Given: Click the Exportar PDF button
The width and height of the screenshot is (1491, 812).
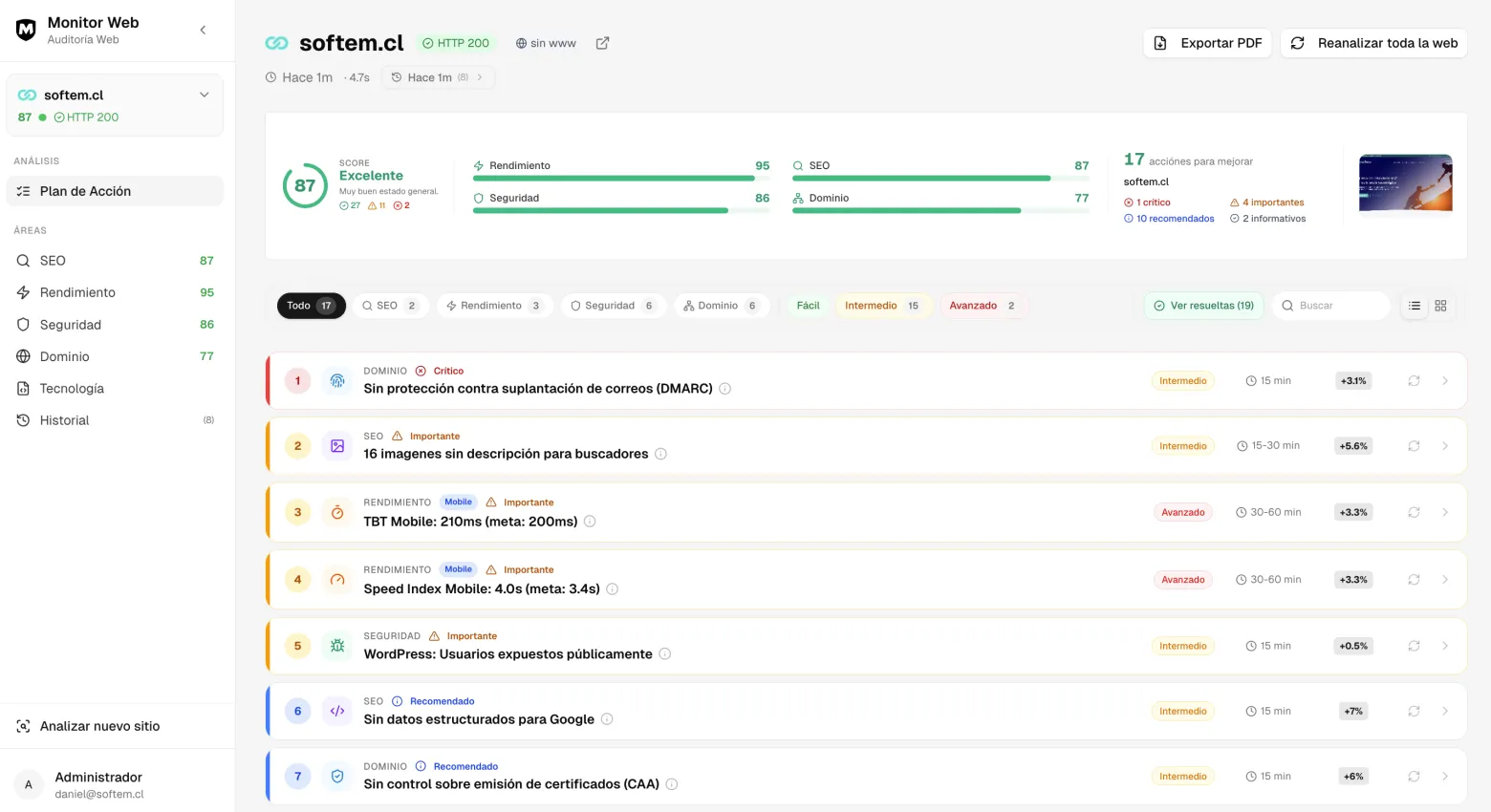Looking at the screenshot, I should [x=1207, y=43].
